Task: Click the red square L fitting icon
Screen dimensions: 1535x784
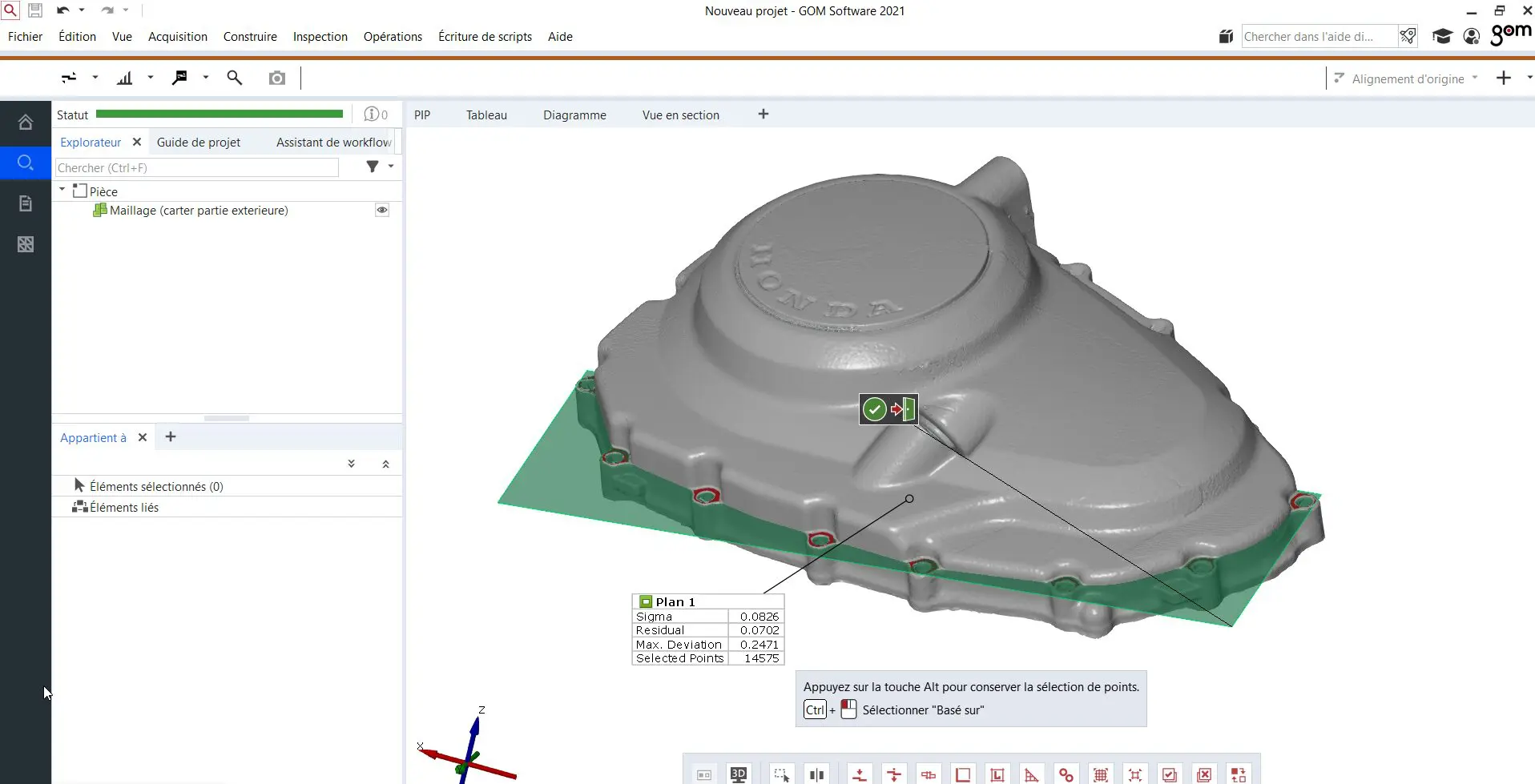Action: pyautogui.click(x=997, y=774)
